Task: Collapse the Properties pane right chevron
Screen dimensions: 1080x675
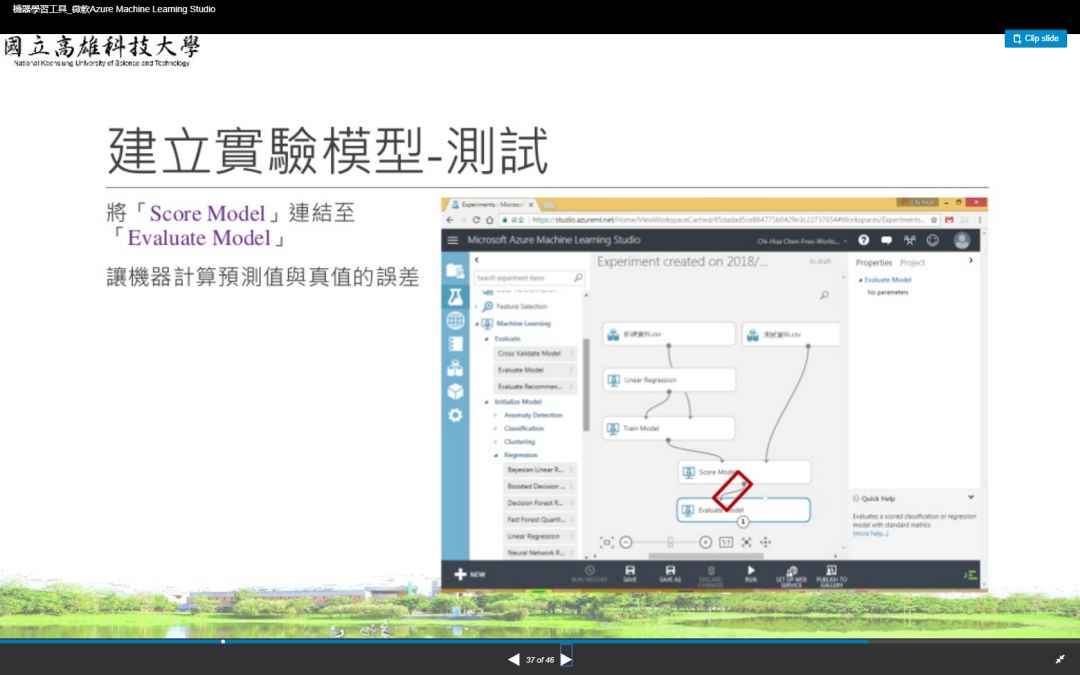Action: tap(970, 260)
